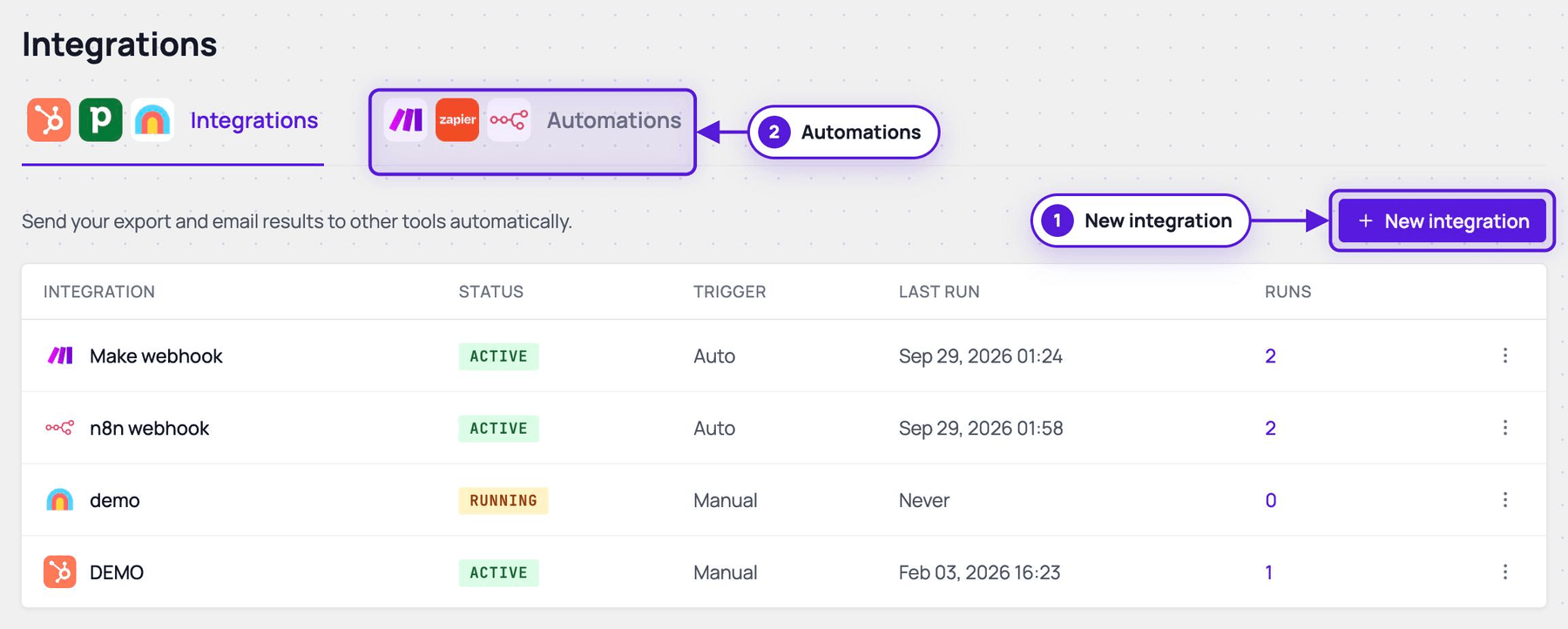Click the Make icon in the Make webhook row

(60, 355)
